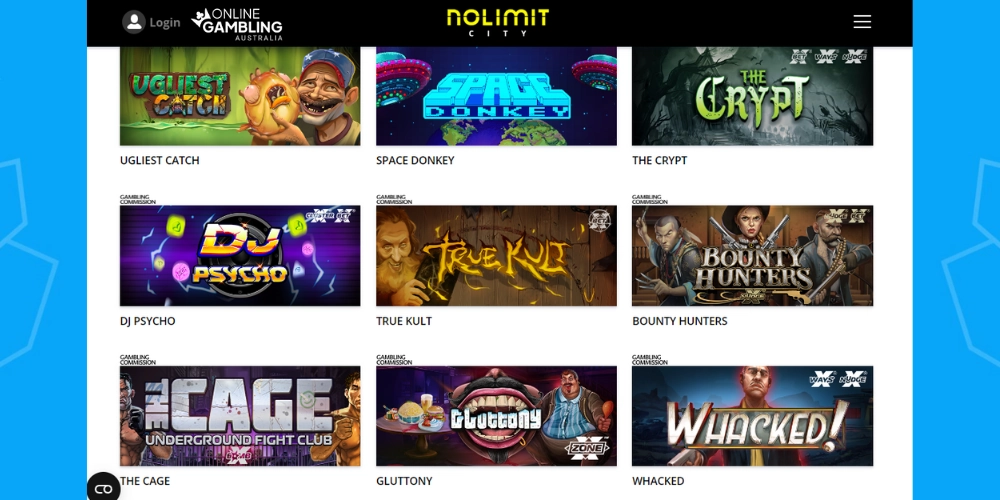Image resolution: width=1000 pixels, height=500 pixels.
Task: Open the hamburger menu
Action: [862, 22]
